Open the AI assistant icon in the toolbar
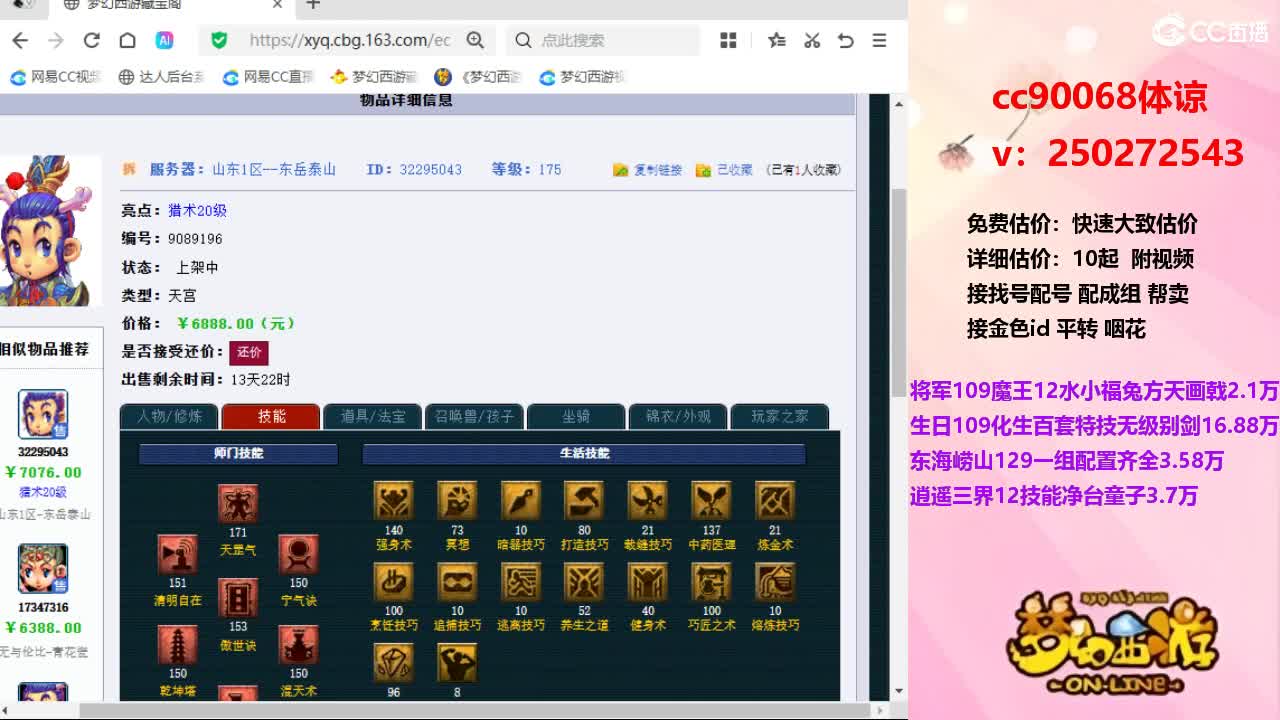This screenshot has width=1280, height=720. pos(164,40)
